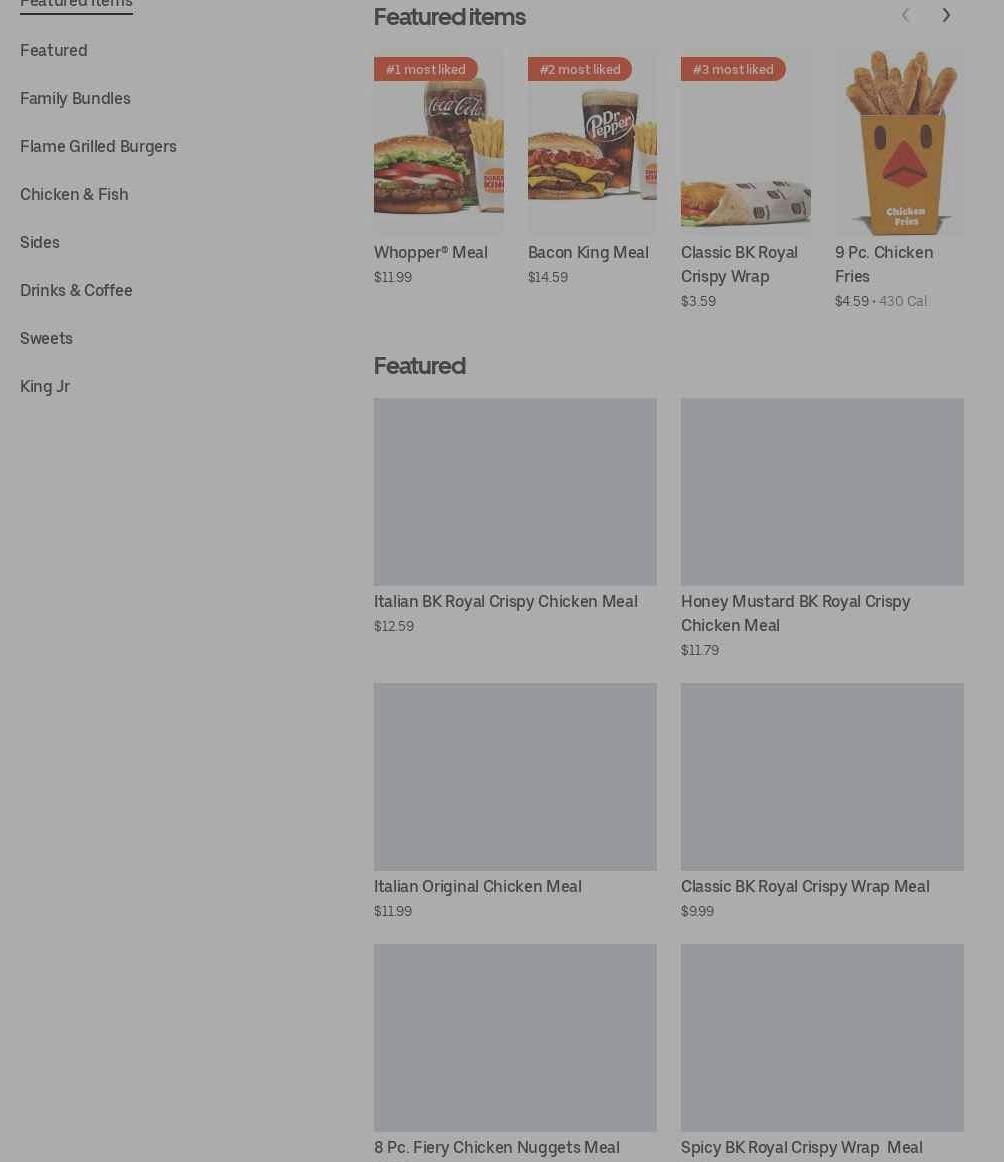This screenshot has height=1162, width=1004.
Task: Open the Sides menu category
Action: tap(39, 242)
